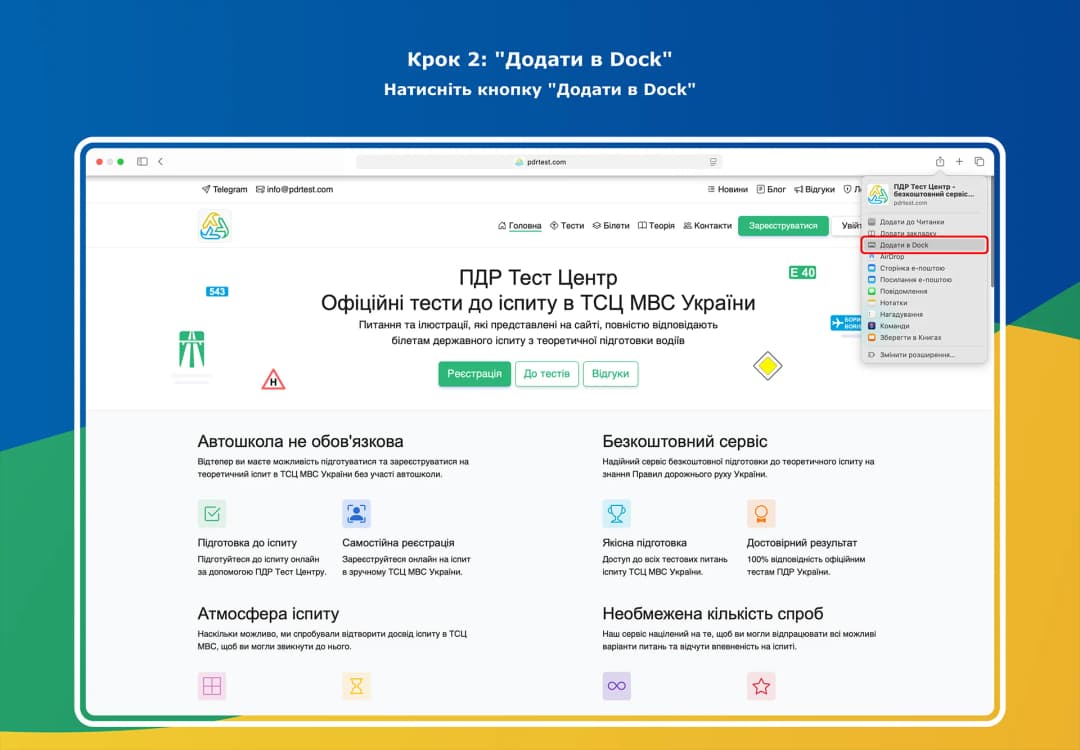The height and width of the screenshot is (750, 1080).
Task: Open the 'Відгуки' top bar link
Action: click(814, 189)
